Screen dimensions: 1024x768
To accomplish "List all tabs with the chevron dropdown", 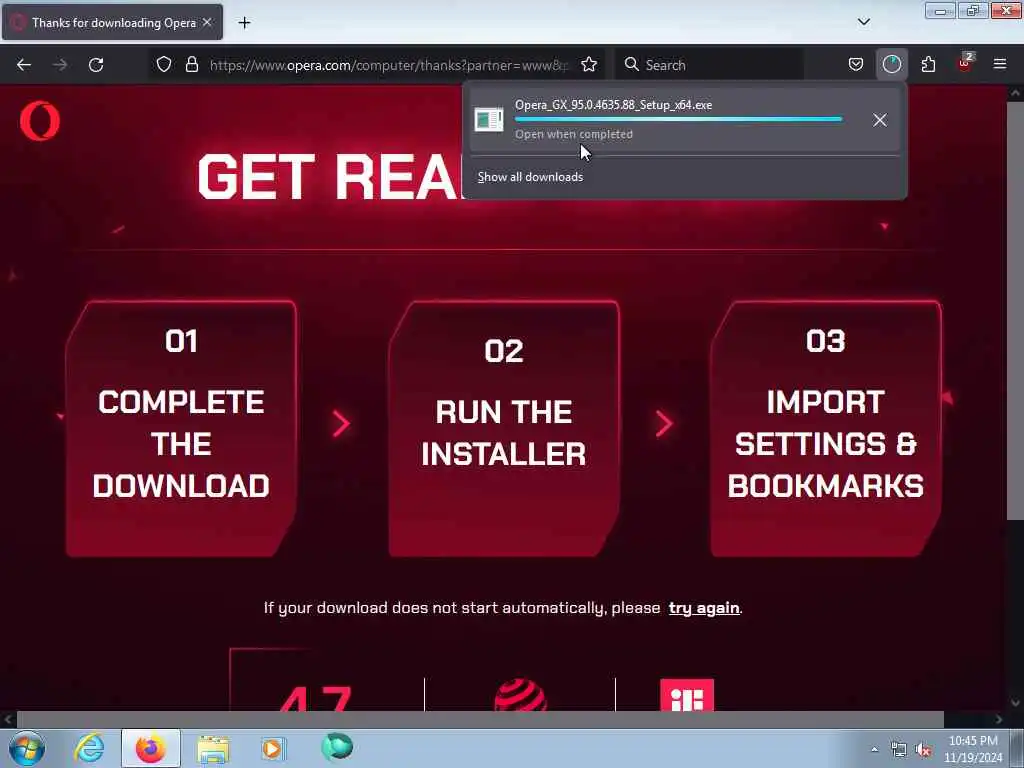I will click(x=863, y=22).
